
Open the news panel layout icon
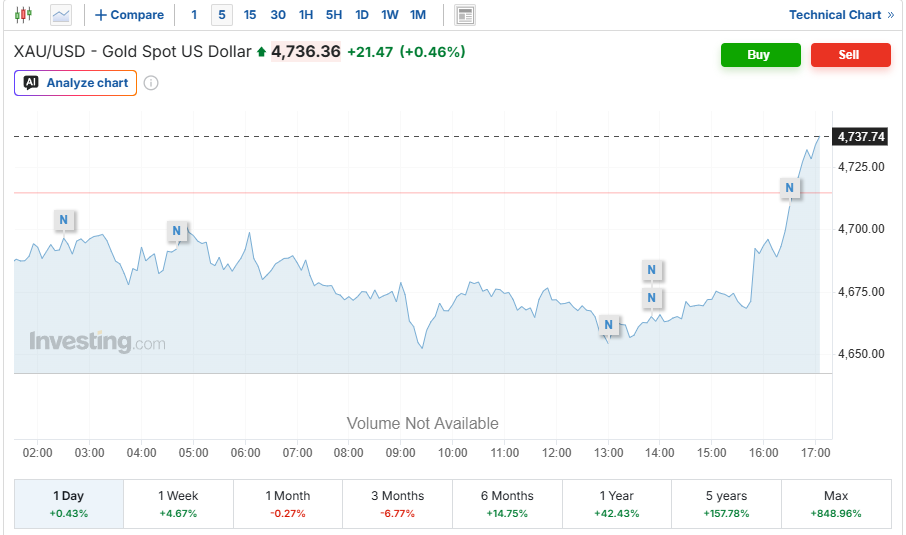[465, 15]
